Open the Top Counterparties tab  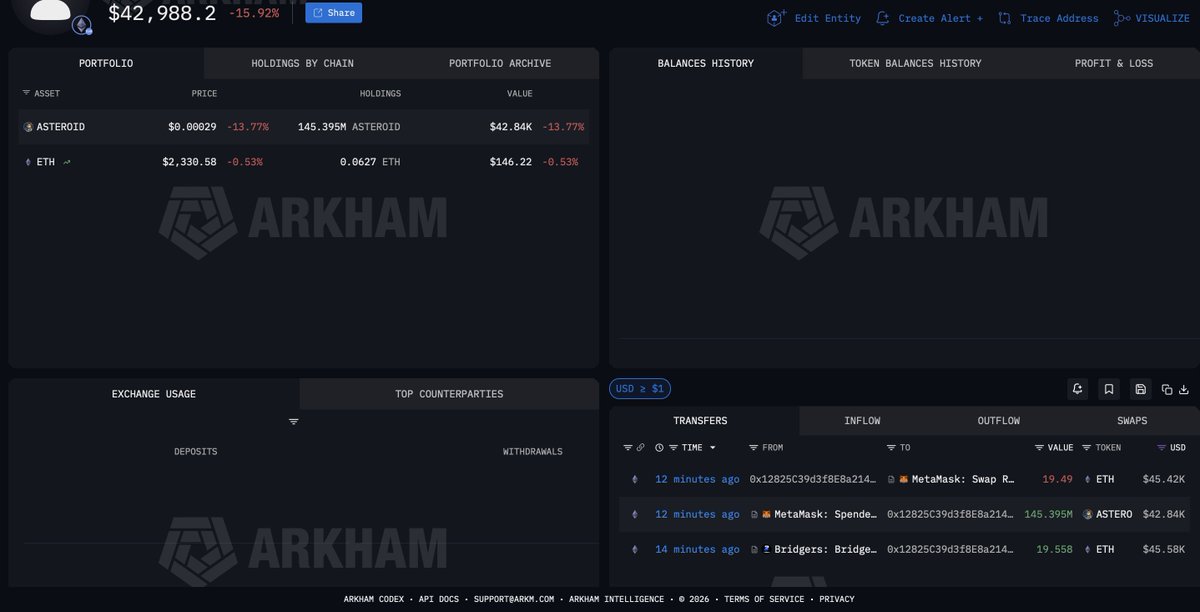tap(449, 394)
